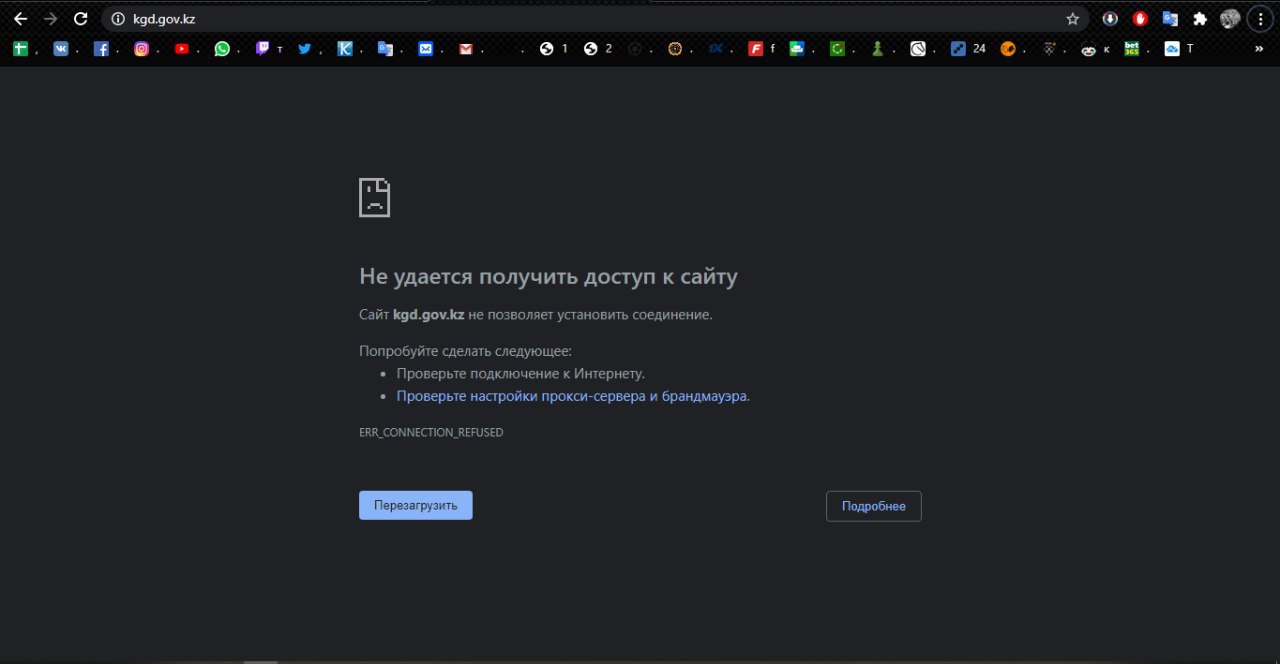Open Chrome's three-dot menu

[1259, 18]
